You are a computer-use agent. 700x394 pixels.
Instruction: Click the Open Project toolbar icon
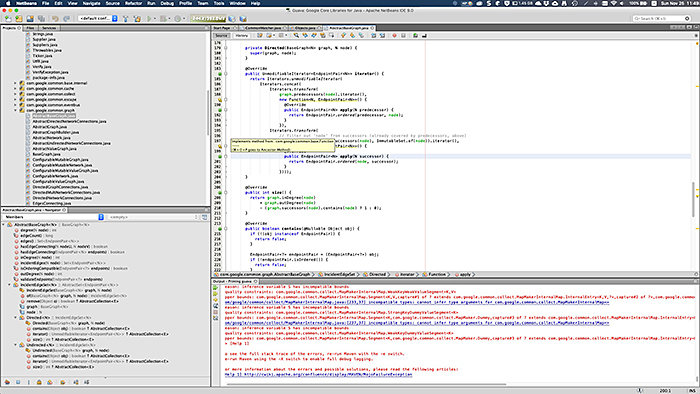30,19
